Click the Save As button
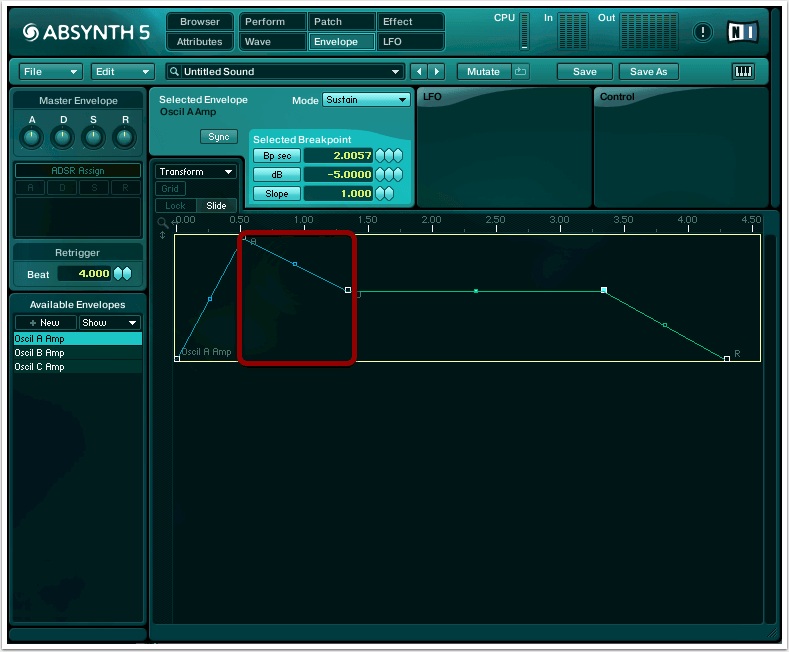The height and width of the screenshot is (652, 789). pos(648,71)
